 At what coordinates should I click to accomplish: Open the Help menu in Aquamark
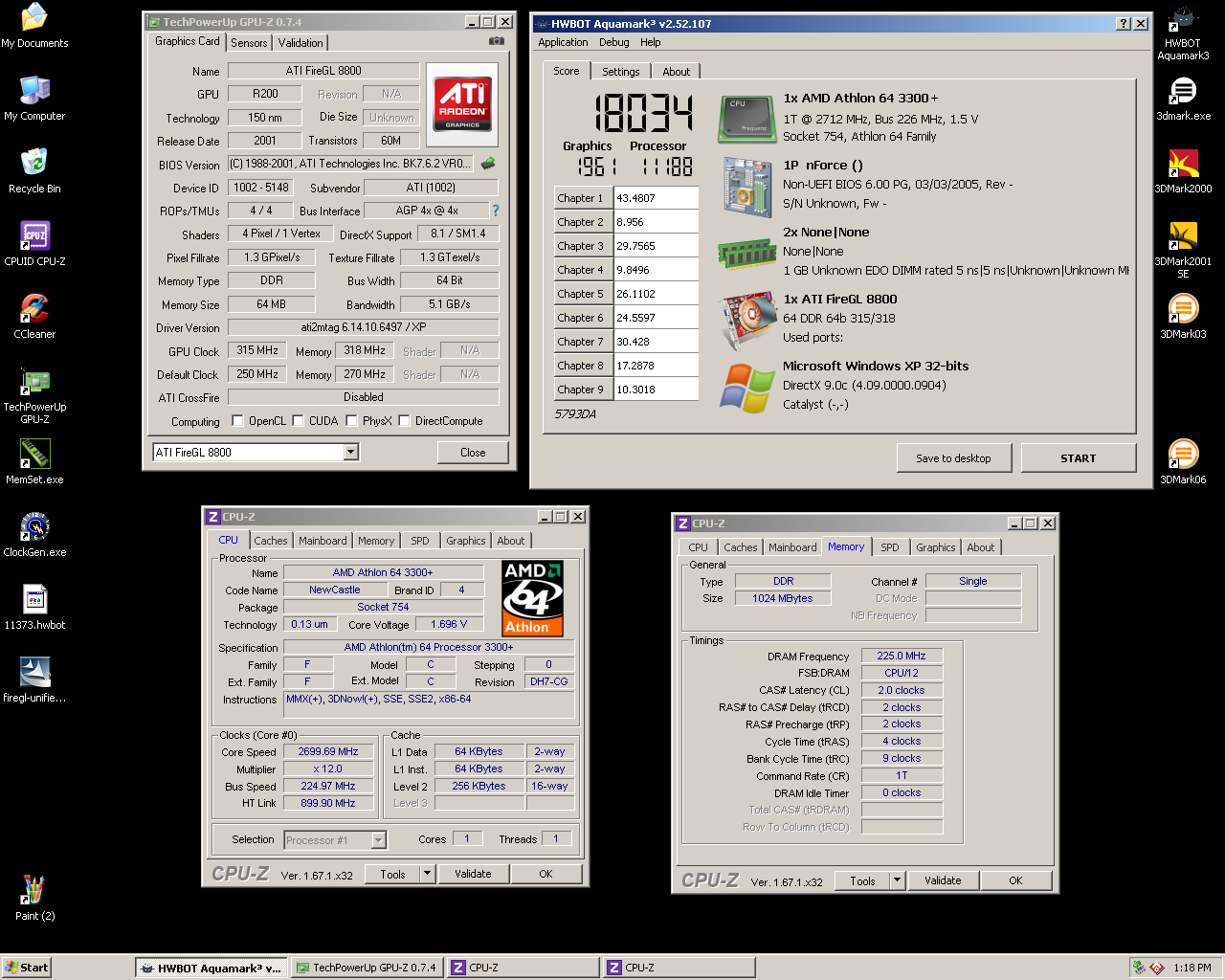coord(651,42)
